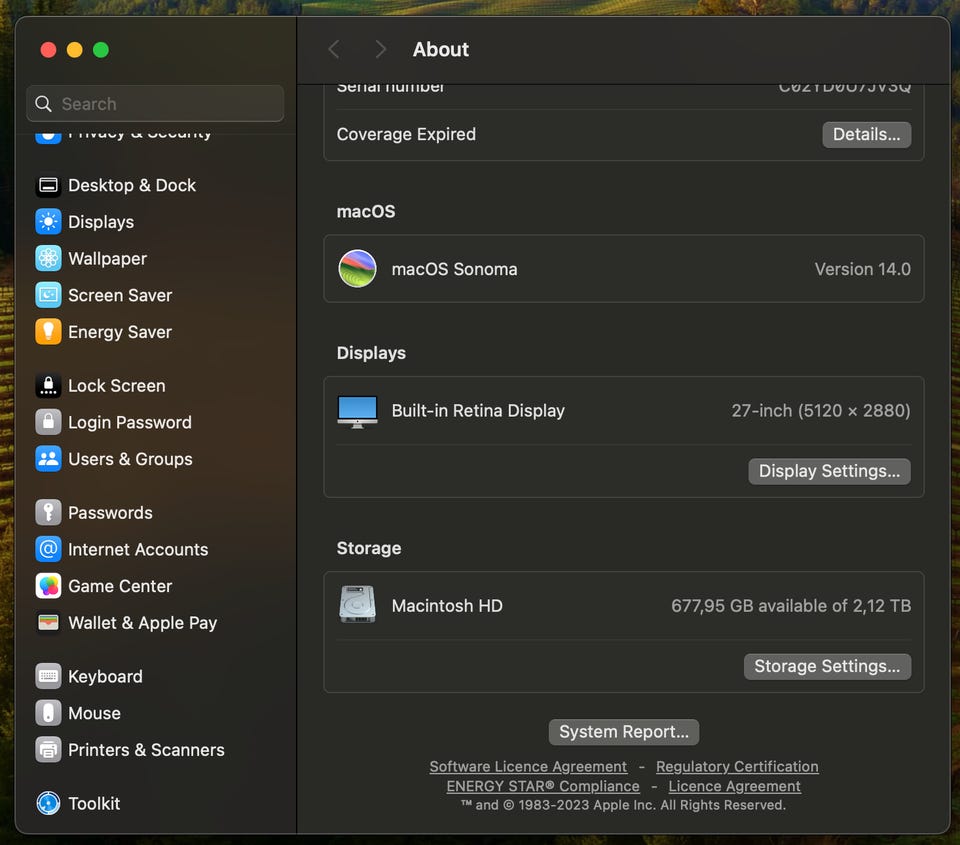Viewport: 960px width, 845px height.
Task: Open ENERGY STAR® Compliance link
Action: click(543, 786)
